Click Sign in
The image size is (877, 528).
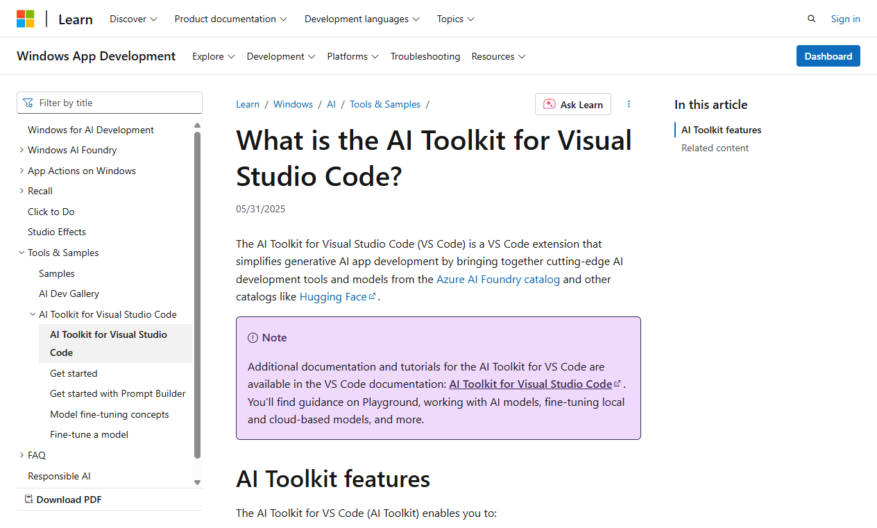coord(845,18)
